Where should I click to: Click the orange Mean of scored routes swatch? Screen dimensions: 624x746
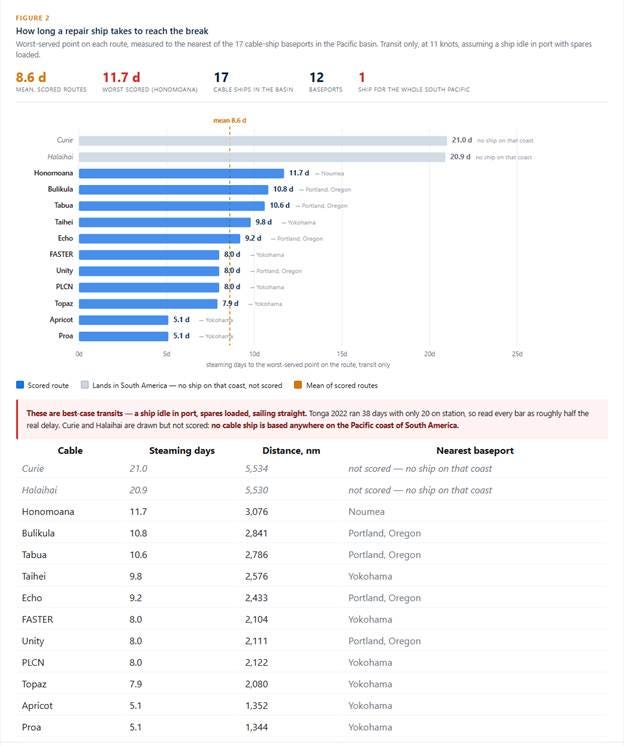click(x=298, y=385)
